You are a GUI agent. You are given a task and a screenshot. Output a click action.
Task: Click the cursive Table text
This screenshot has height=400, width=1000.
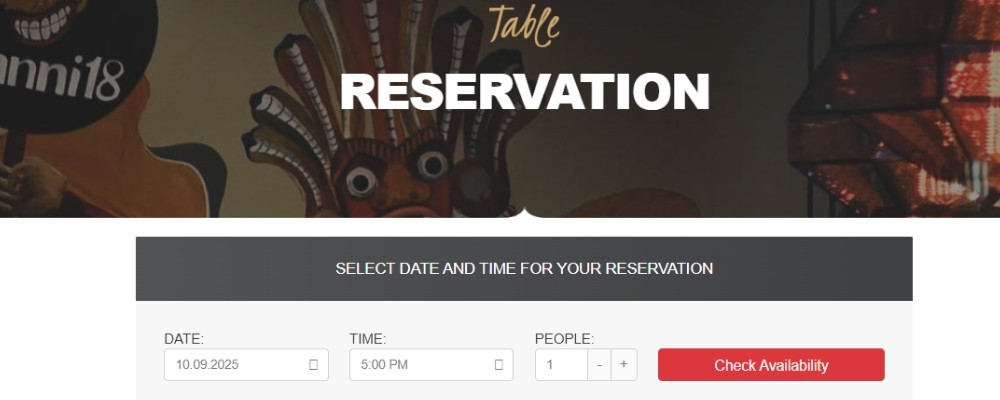click(x=523, y=25)
